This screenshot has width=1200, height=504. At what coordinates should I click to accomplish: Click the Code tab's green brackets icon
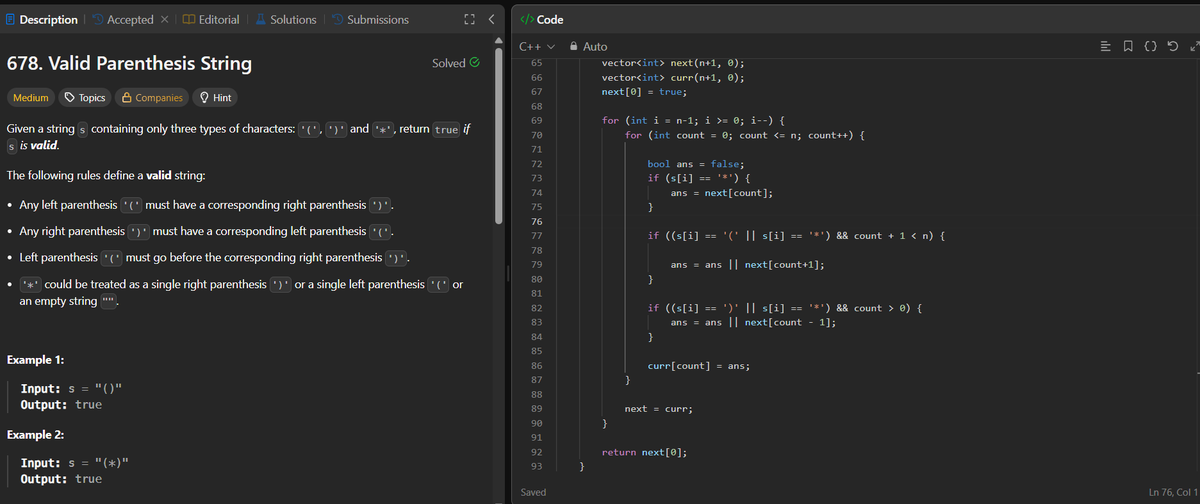[527, 19]
